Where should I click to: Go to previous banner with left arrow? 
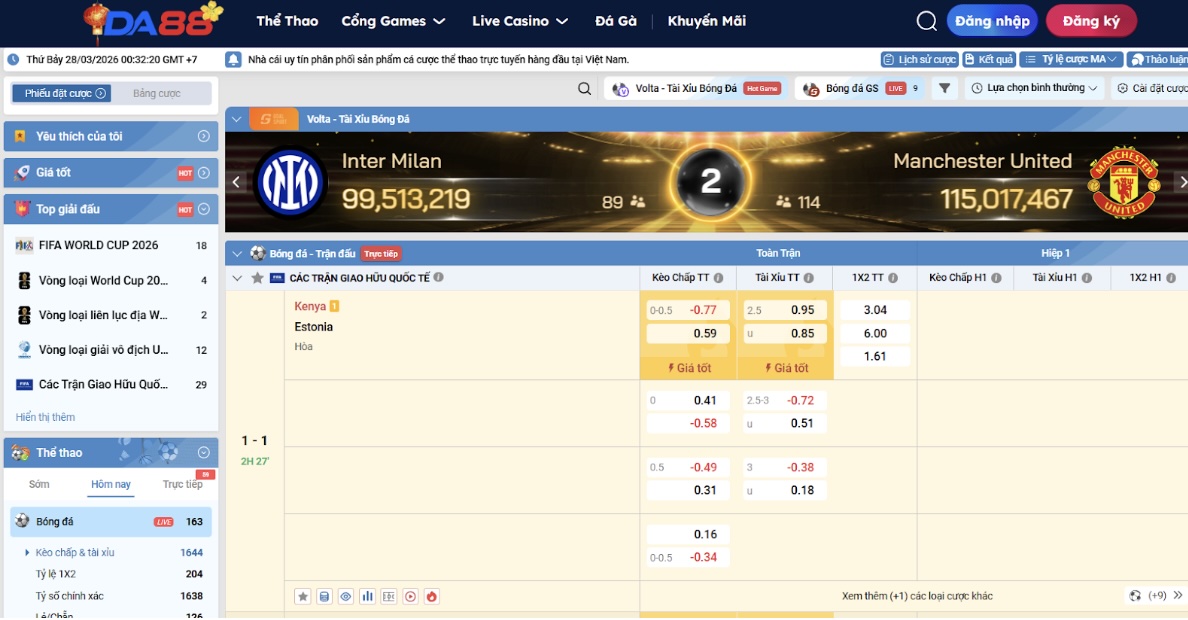[x=236, y=182]
